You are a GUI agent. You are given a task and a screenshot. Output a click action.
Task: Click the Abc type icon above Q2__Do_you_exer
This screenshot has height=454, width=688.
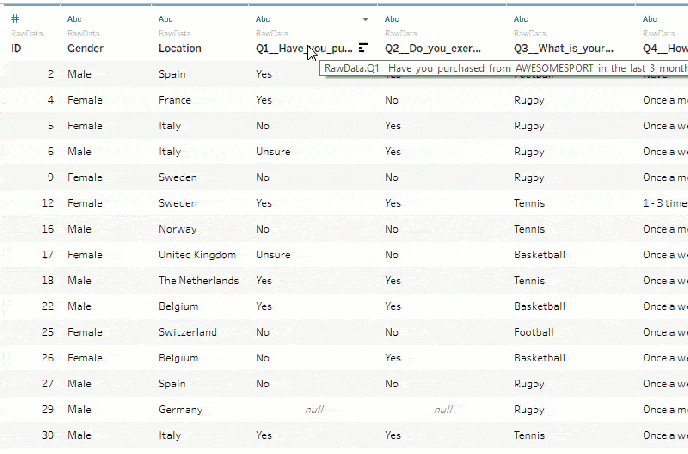point(392,19)
